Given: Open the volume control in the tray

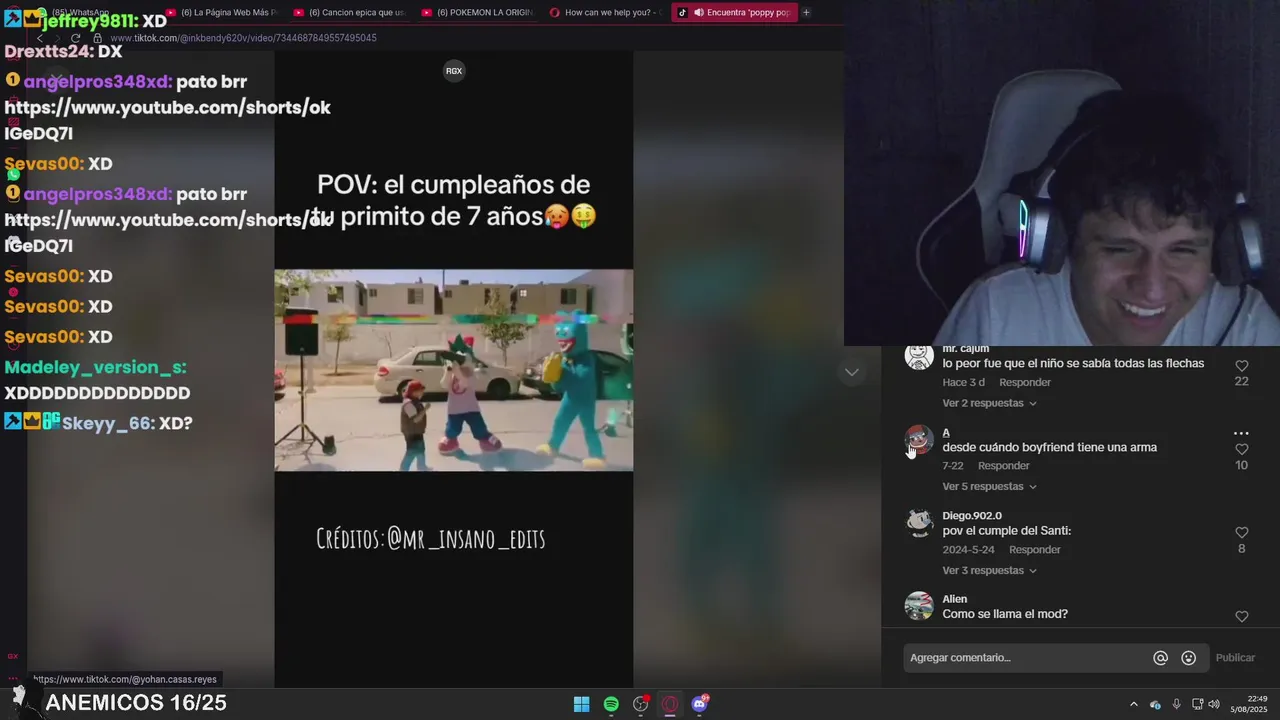Looking at the screenshot, I should pyautogui.click(x=1214, y=704).
